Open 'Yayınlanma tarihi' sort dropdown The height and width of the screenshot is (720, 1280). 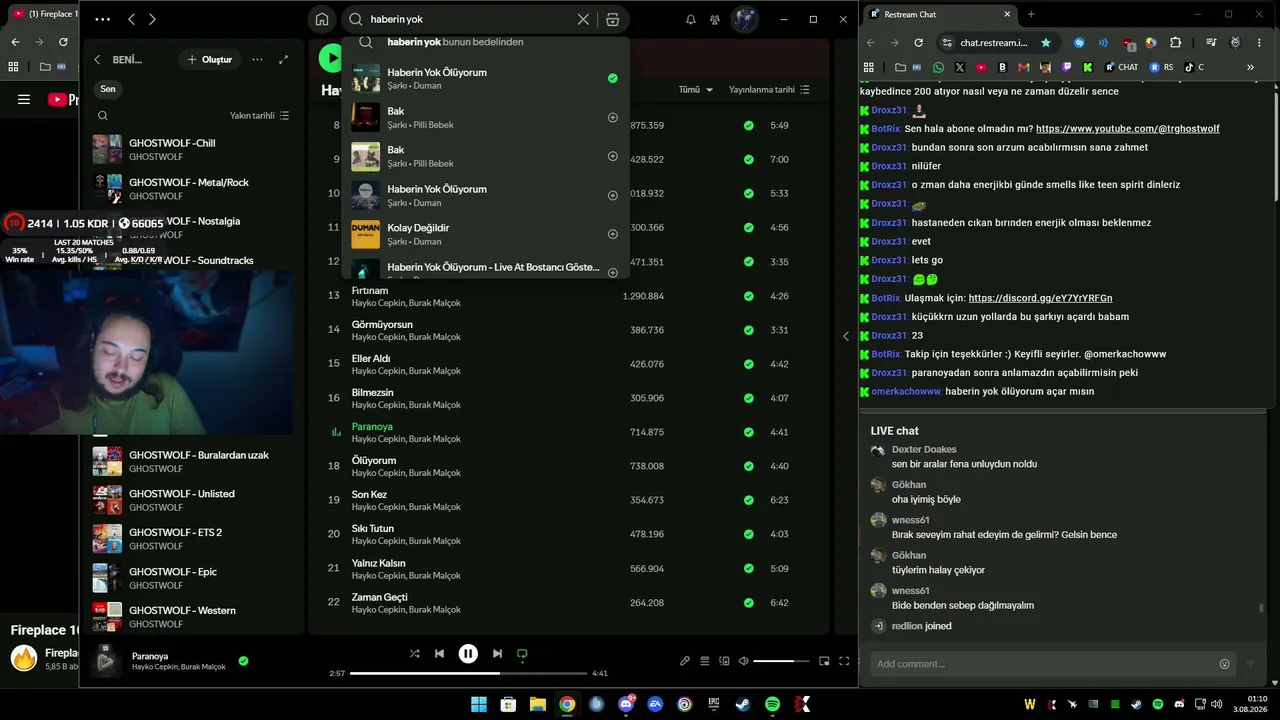[769, 90]
